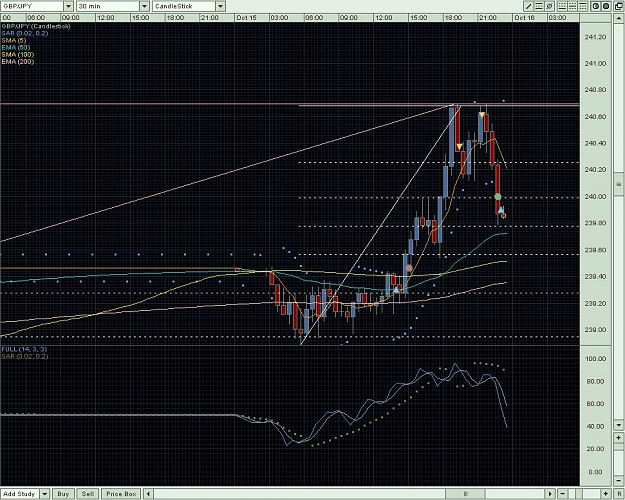This screenshot has height=500, width=625.
Task: Click the horizontal zoom slider handle
Action: pos(579,494)
